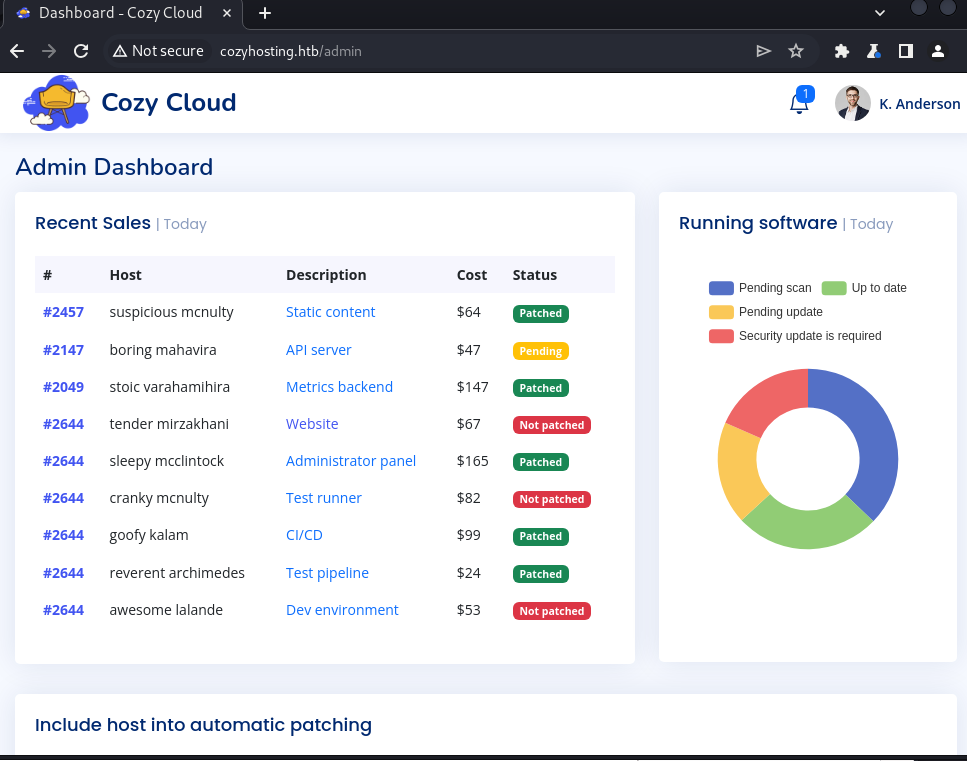Open the browser extensions puzzle icon

click(x=841, y=50)
